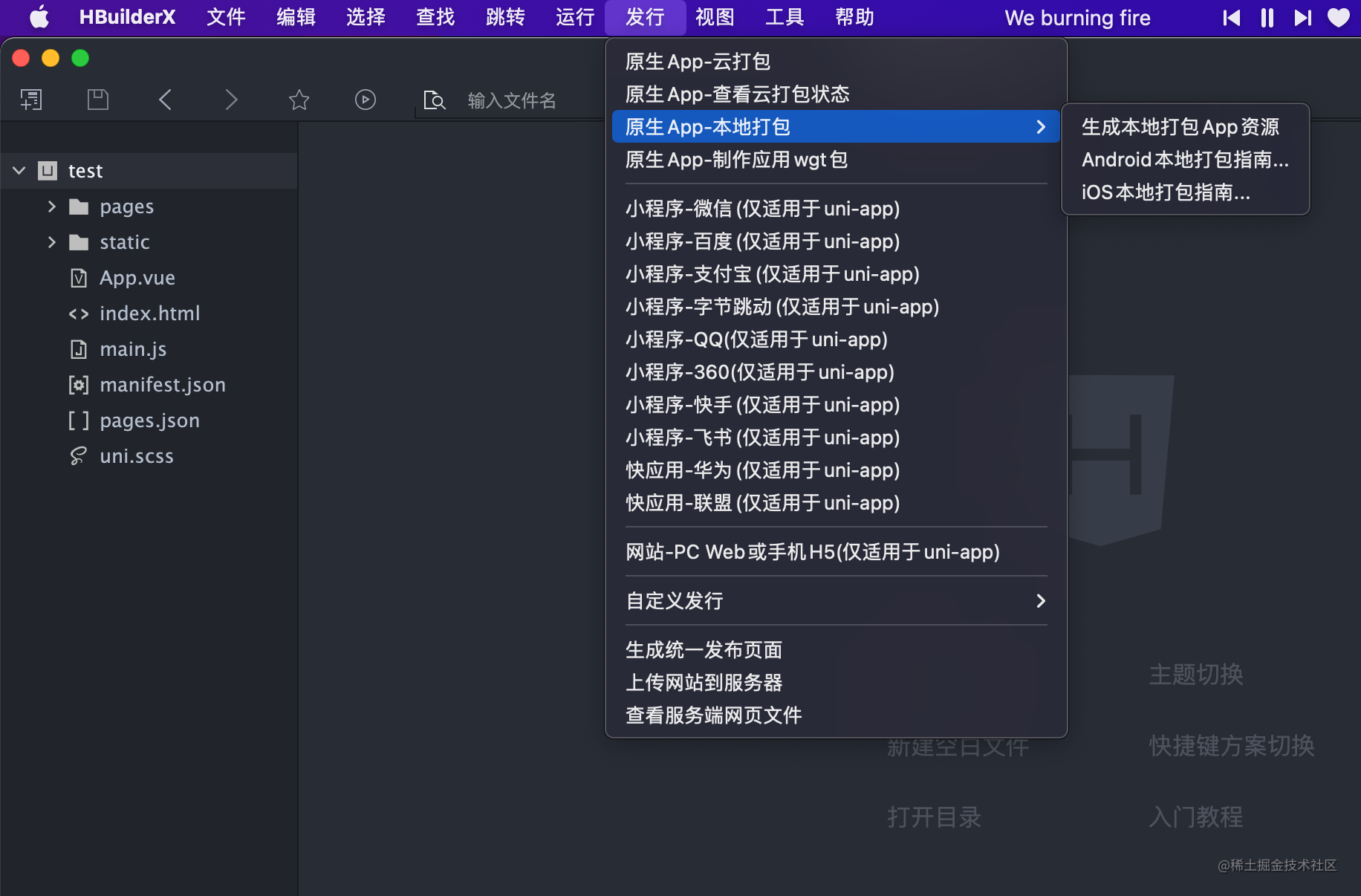
Task: Open the 编辑 menu
Action: [296, 17]
